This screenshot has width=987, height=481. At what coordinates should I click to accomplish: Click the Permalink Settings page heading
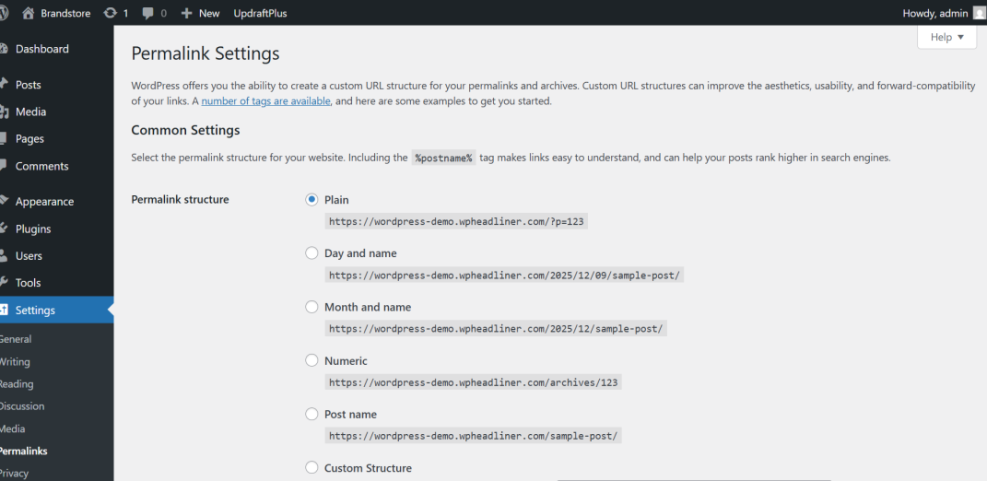click(x=205, y=54)
